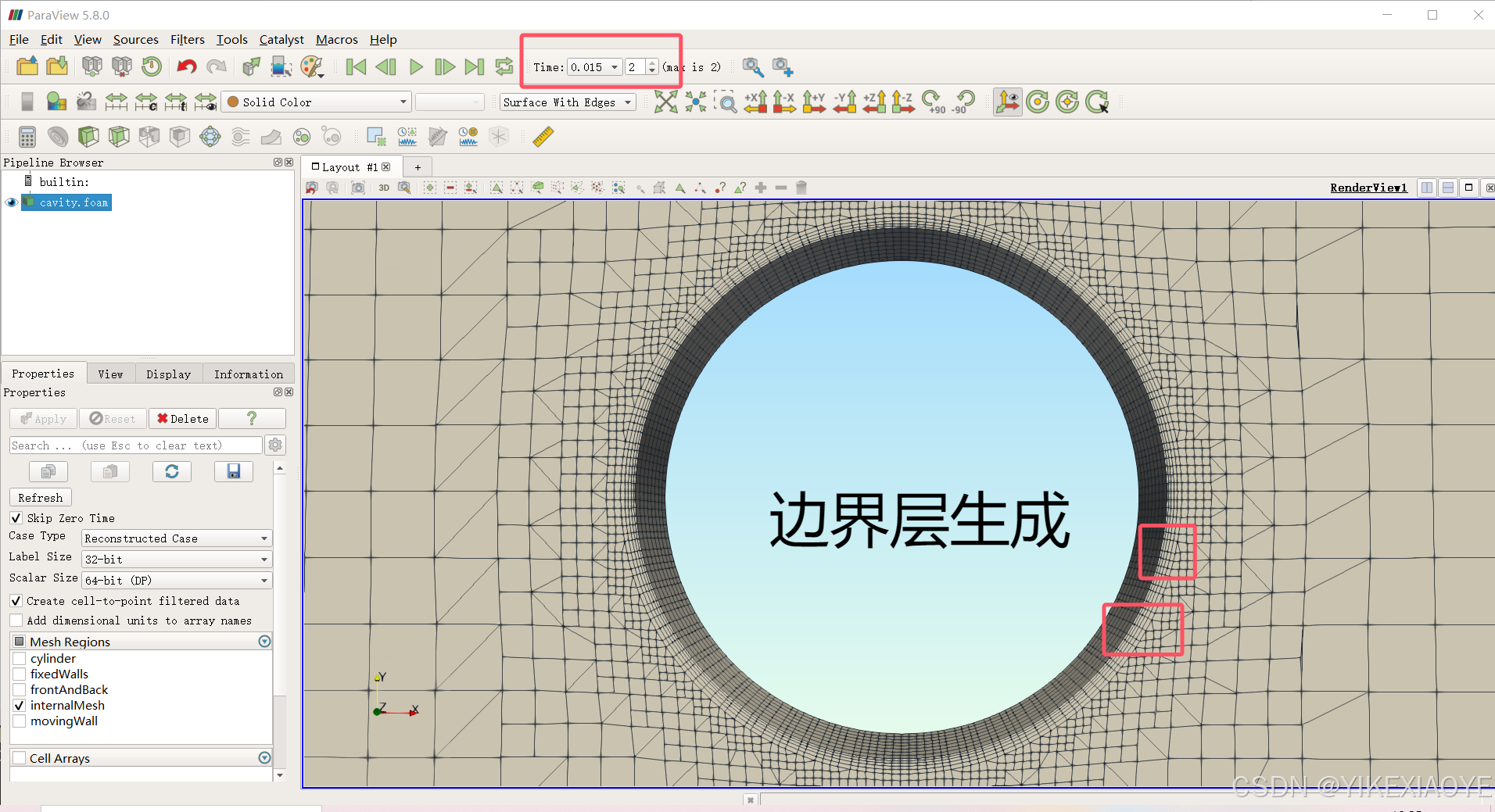Select the Calculator filter icon
Image resolution: width=1495 pixels, height=812 pixels.
(x=27, y=136)
